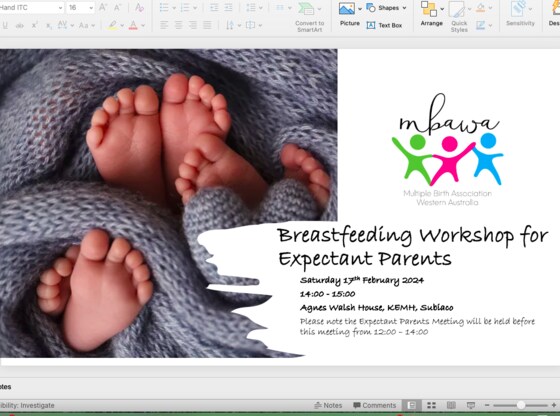Toggle underline formatting

click(x=5, y=25)
